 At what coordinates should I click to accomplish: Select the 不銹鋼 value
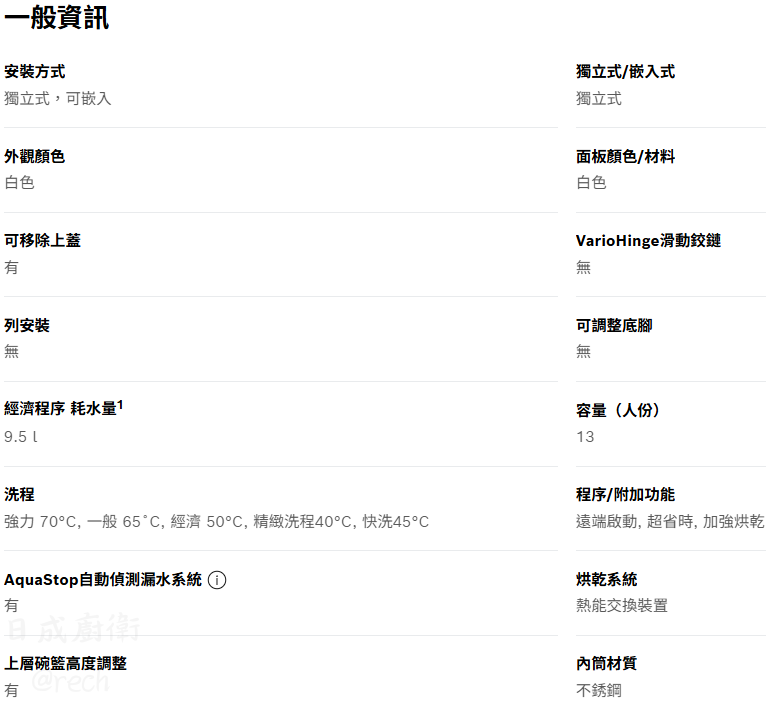point(599,690)
